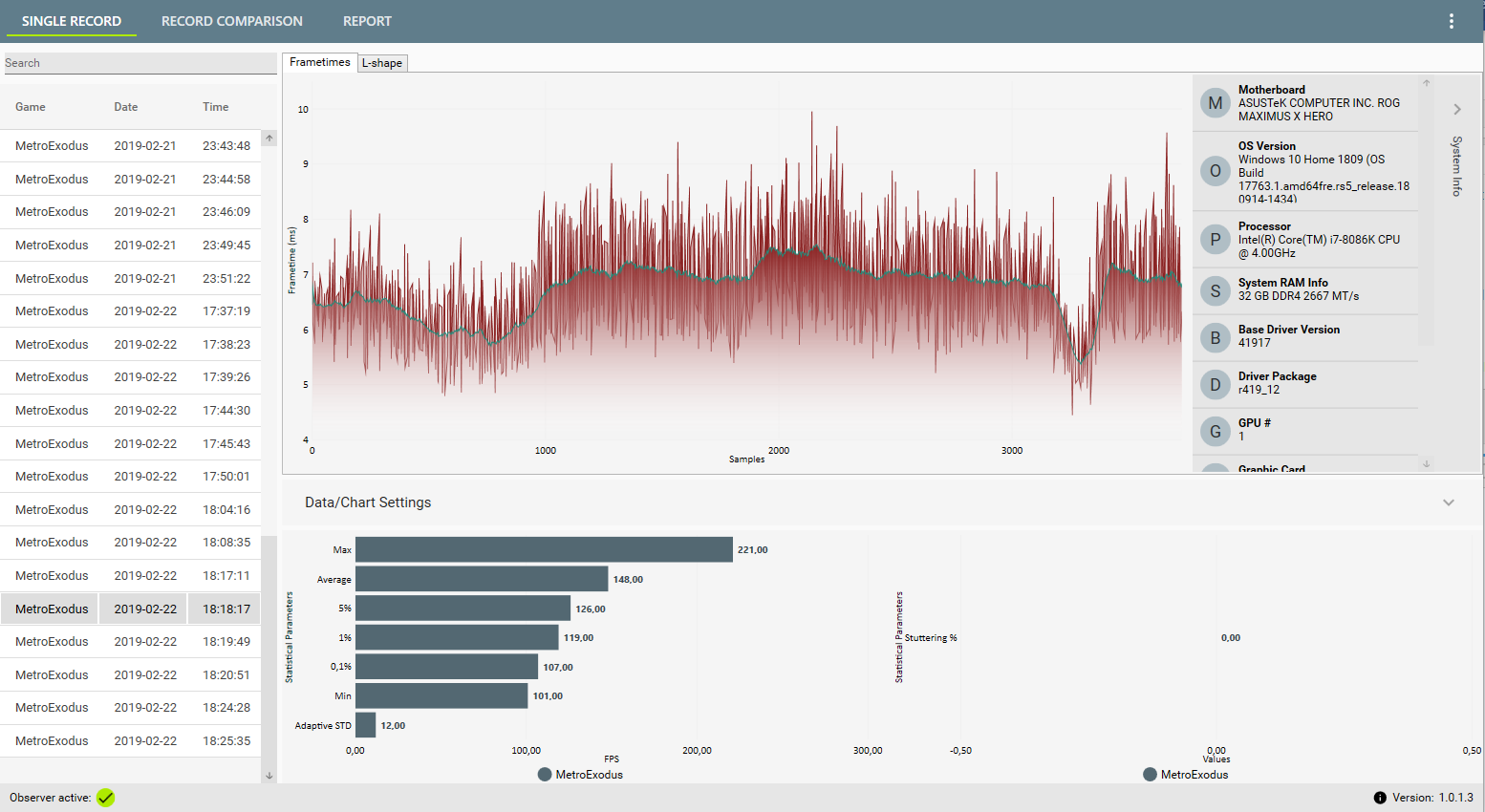
Task: Click the system info panel scrollbar
Action: [x=1427, y=218]
